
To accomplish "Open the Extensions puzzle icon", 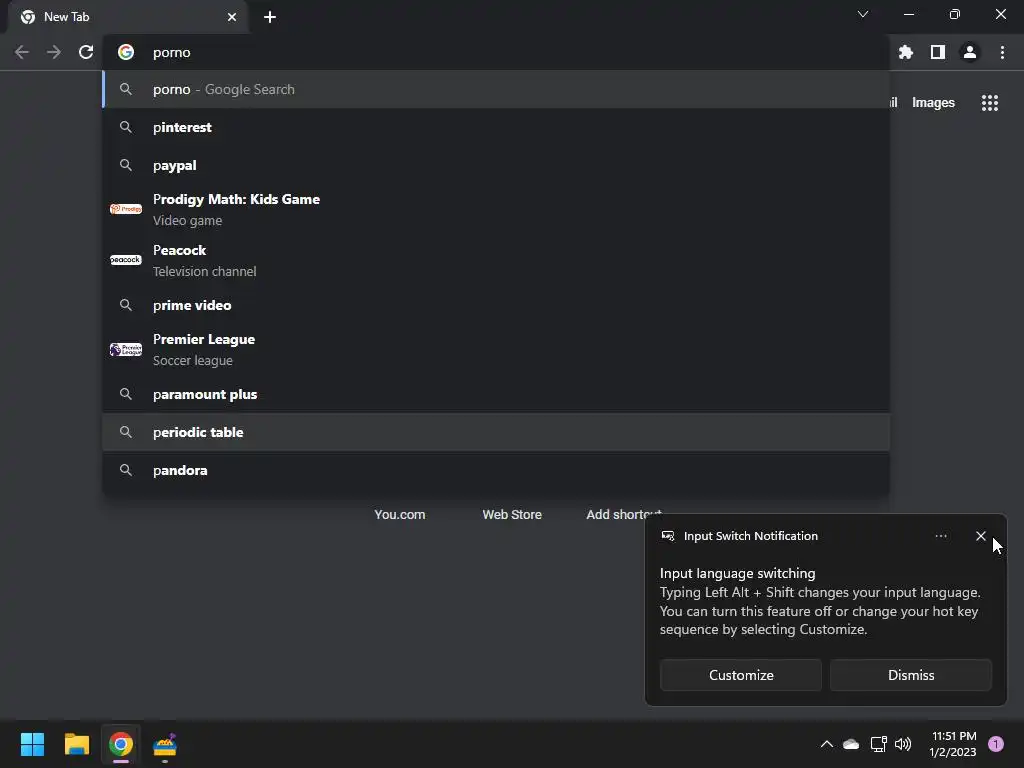I will tap(905, 52).
